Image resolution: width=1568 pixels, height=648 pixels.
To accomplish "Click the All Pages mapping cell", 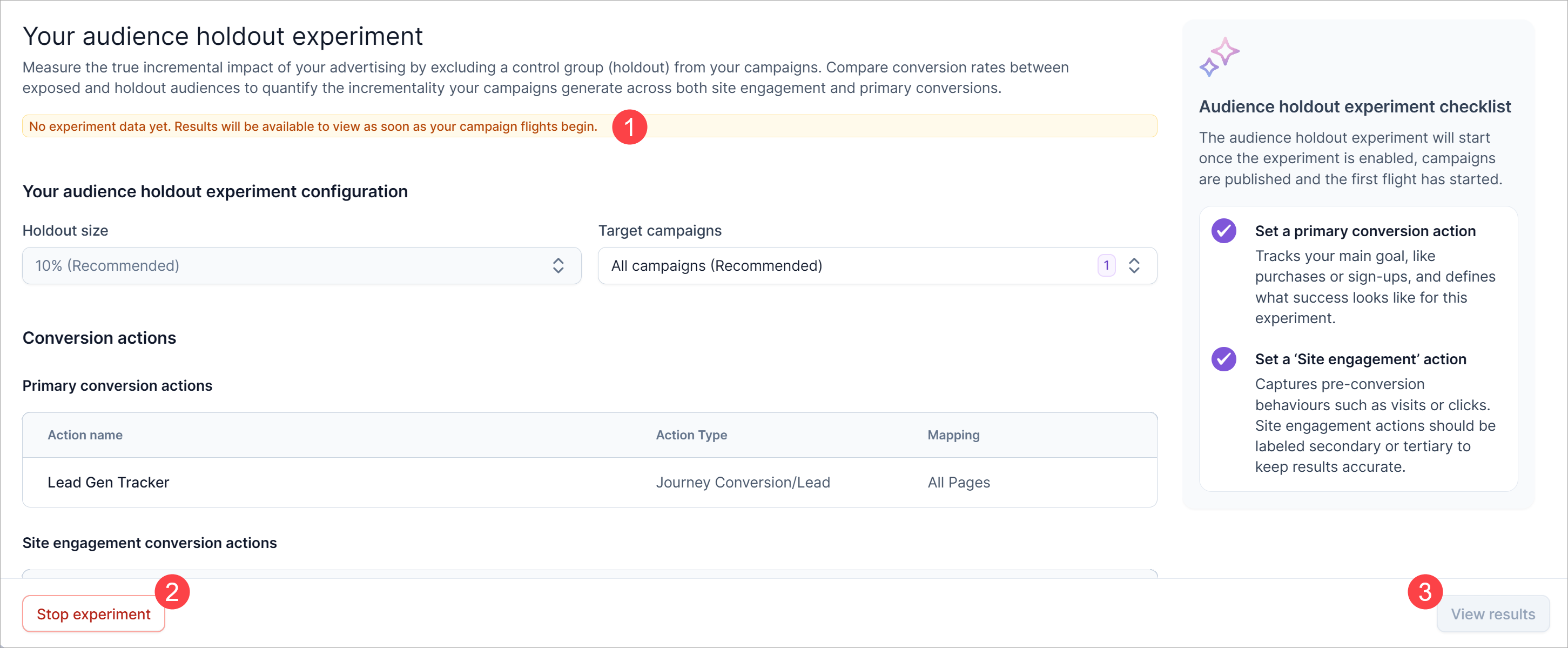I will [959, 482].
